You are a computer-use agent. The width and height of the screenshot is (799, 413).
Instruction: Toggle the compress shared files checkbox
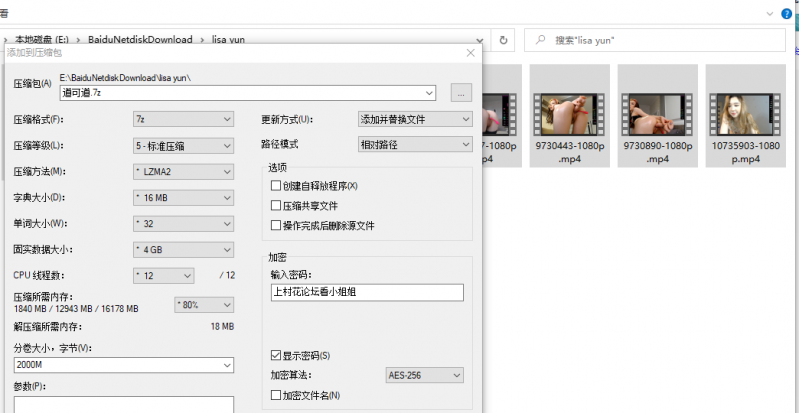click(x=277, y=206)
